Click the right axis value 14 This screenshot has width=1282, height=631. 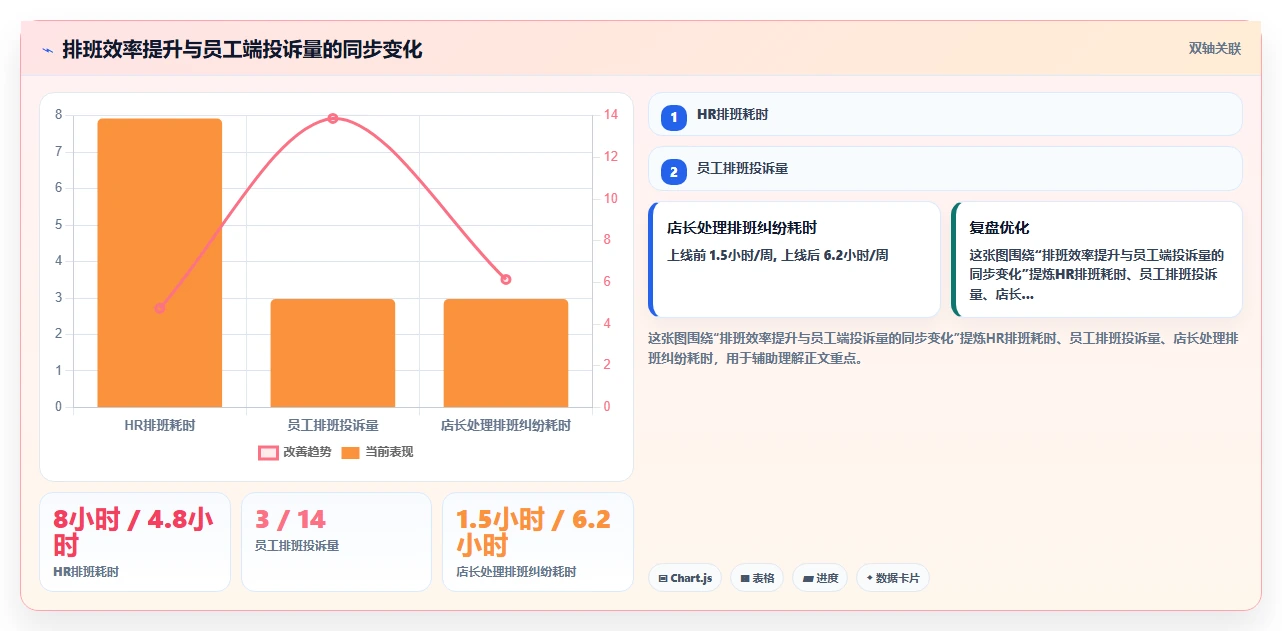coord(611,115)
